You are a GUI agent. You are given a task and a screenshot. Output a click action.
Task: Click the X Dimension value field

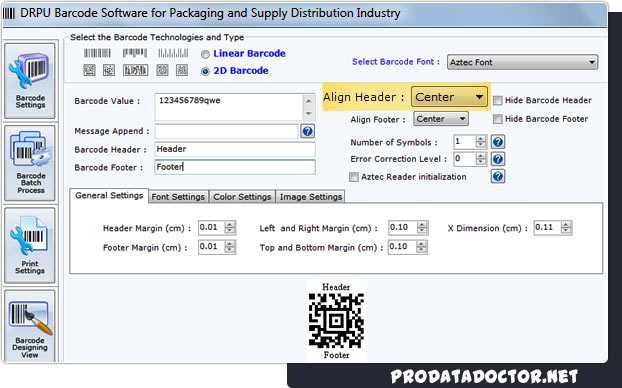[547, 227]
